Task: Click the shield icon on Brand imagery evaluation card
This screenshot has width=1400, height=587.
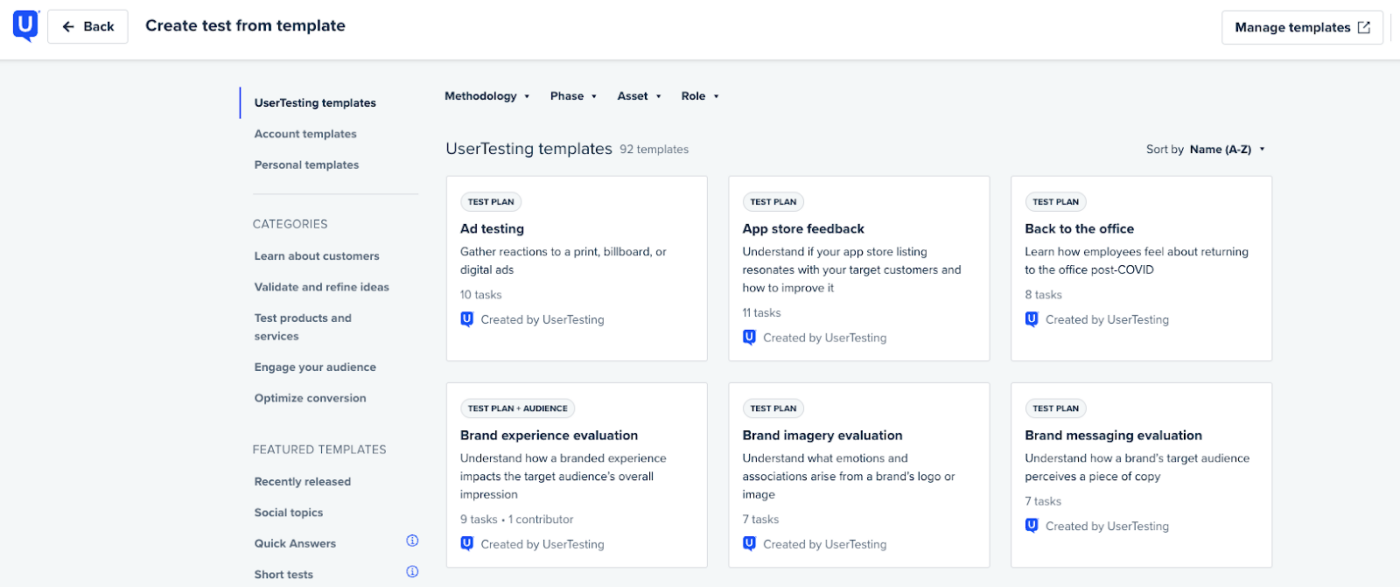Action: [x=751, y=544]
